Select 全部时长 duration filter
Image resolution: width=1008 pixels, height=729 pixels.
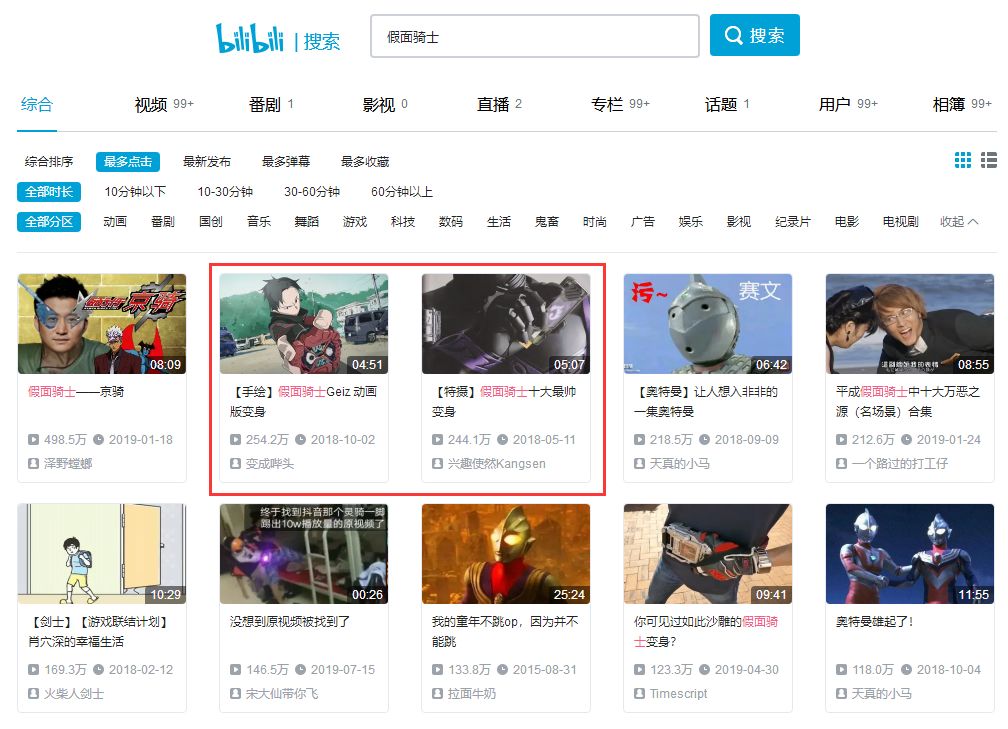click(x=49, y=192)
